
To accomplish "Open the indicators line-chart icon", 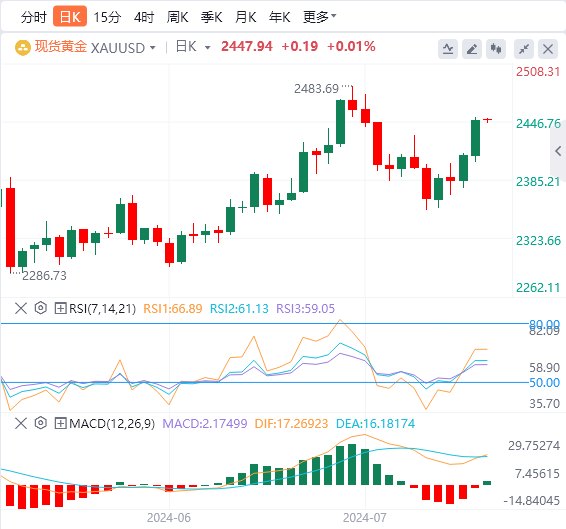I will click(x=448, y=49).
